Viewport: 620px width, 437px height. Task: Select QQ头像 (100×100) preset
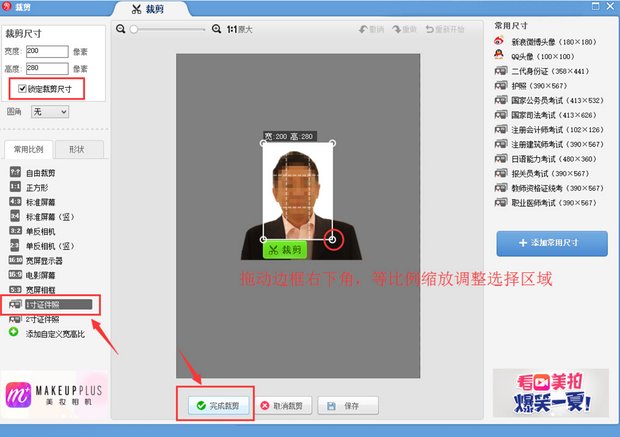tap(535, 56)
